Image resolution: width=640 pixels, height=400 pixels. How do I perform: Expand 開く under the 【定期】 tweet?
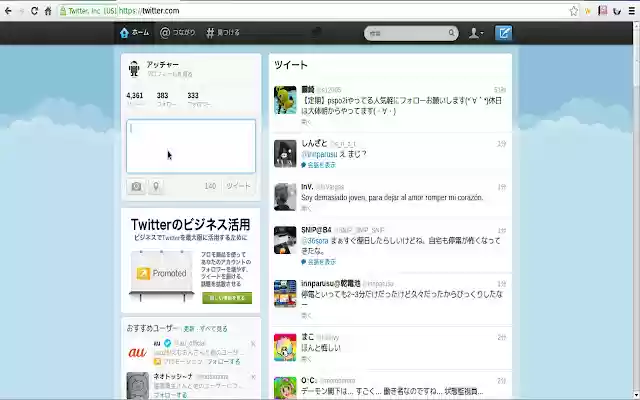coord(306,122)
